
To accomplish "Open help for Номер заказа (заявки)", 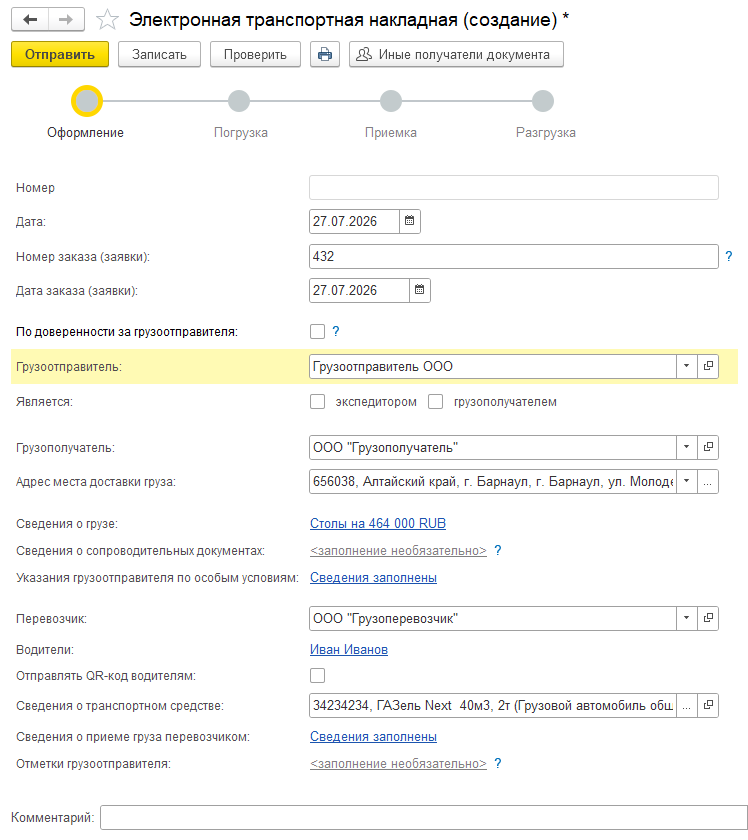I will [x=729, y=256].
